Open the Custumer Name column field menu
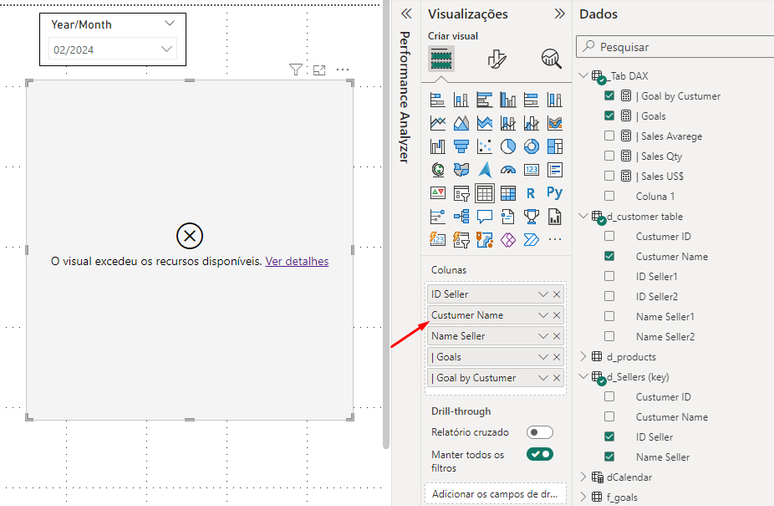Viewport: 774px width, 506px height. tap(543, 315)
